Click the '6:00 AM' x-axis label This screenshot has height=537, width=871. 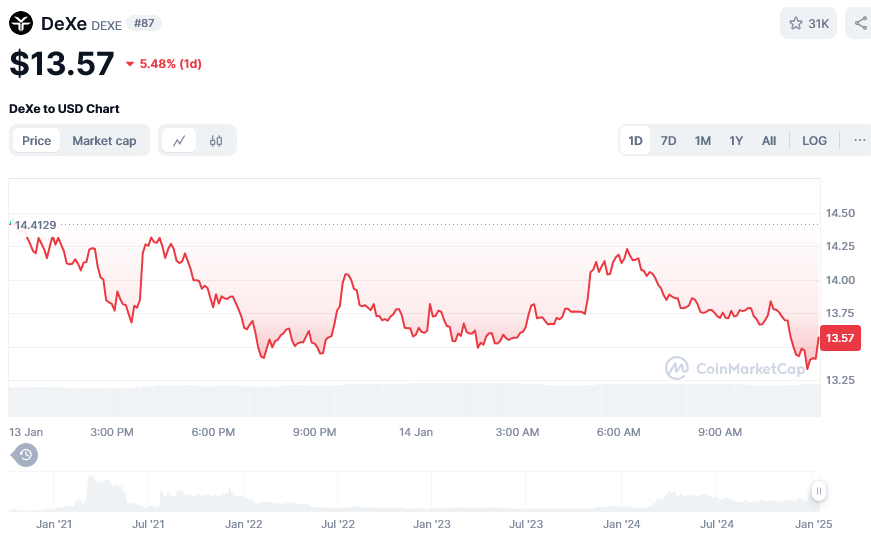(x=618, y=432)
